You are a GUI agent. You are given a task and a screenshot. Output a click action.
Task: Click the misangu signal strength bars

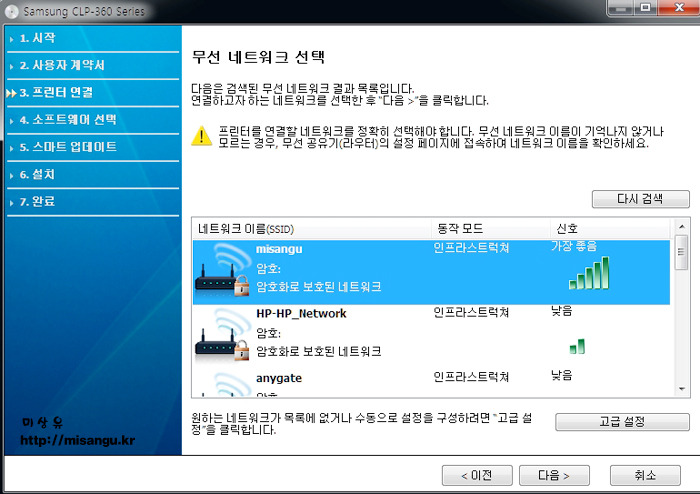pos(589,273)
